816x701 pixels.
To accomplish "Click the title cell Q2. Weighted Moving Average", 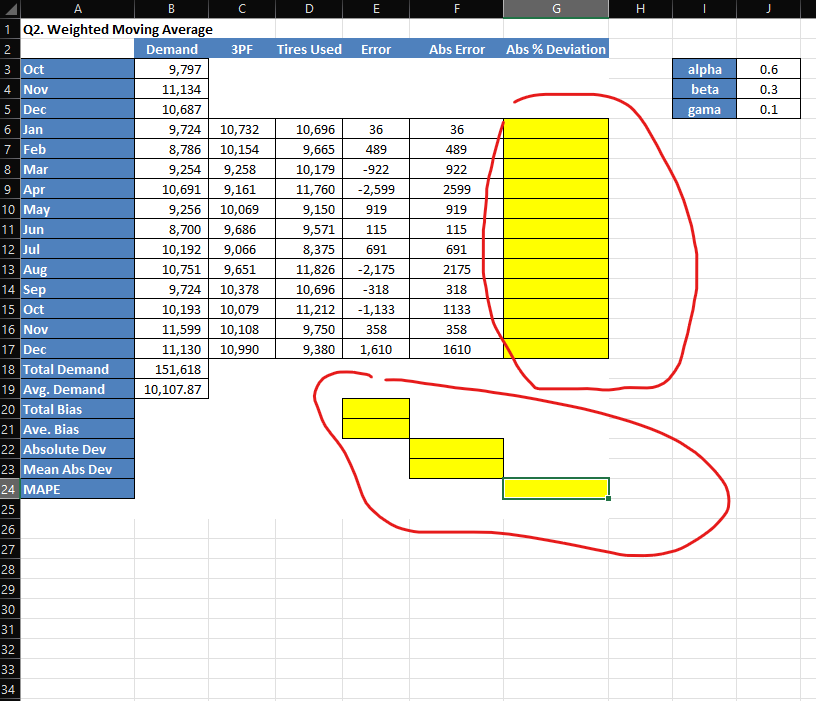I will pyautogui.click(x=118, y=29).
